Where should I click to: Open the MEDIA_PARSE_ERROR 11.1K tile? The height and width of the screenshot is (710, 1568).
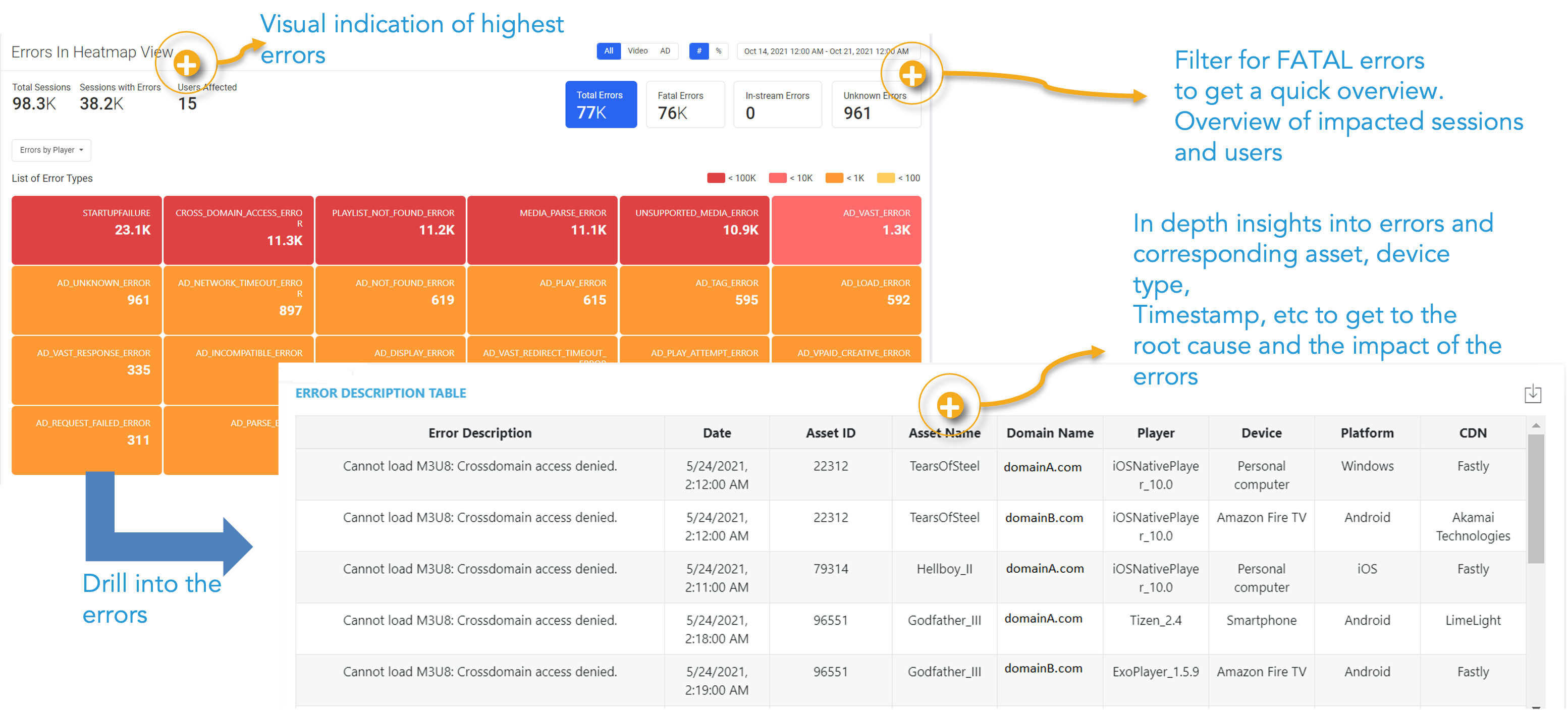tap(543, 230)
